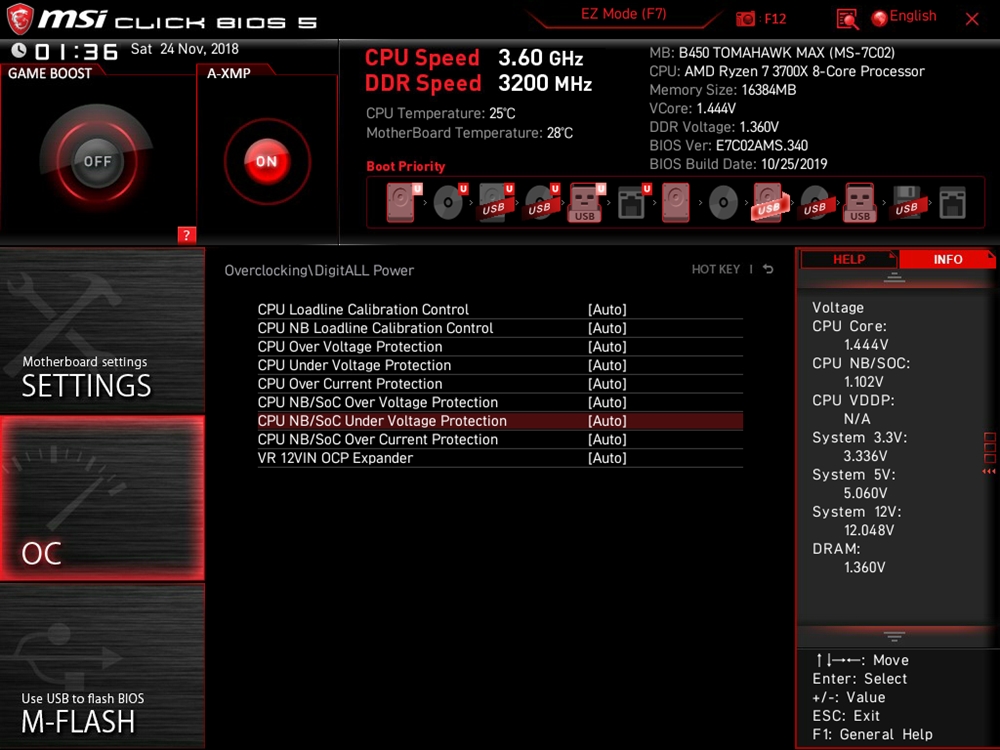This screenshot has height=750, width=1000.
Task: Click the DDR Speed 3200 MHz readout
Action: (478, 84)
